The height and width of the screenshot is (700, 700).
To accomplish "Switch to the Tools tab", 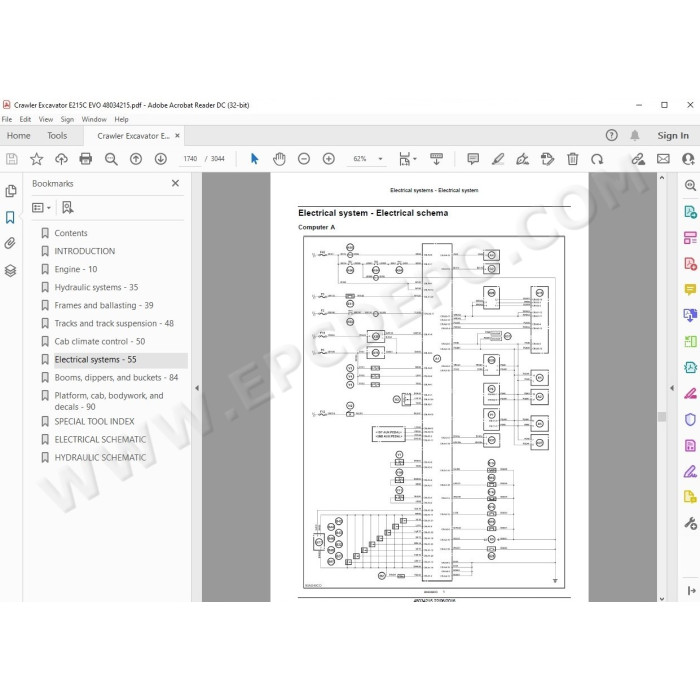I will click(x=57, y=136).
